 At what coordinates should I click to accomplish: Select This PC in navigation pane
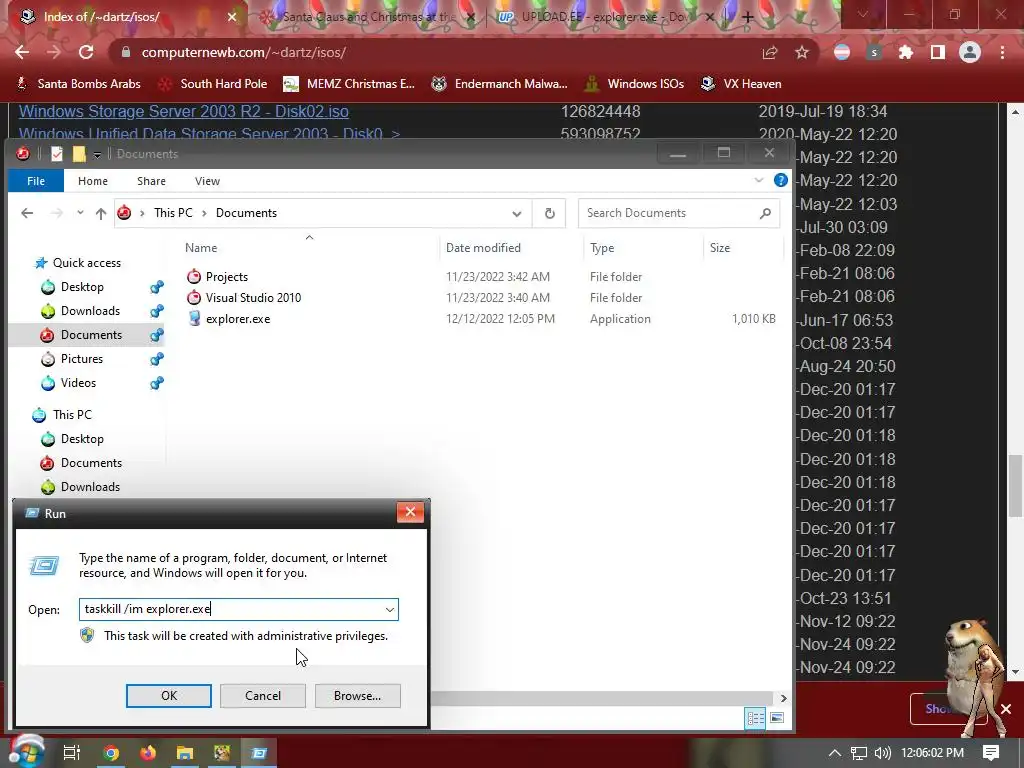tap(72, 415)
